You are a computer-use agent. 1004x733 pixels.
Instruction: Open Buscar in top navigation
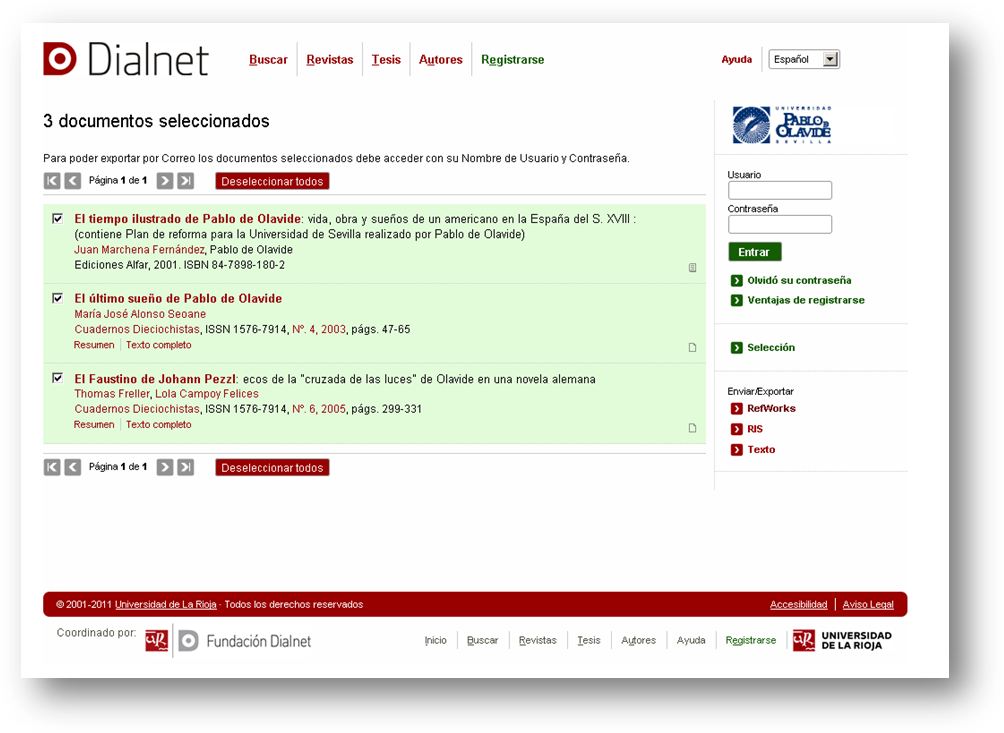pyautogui.click(x=268, y=60)
